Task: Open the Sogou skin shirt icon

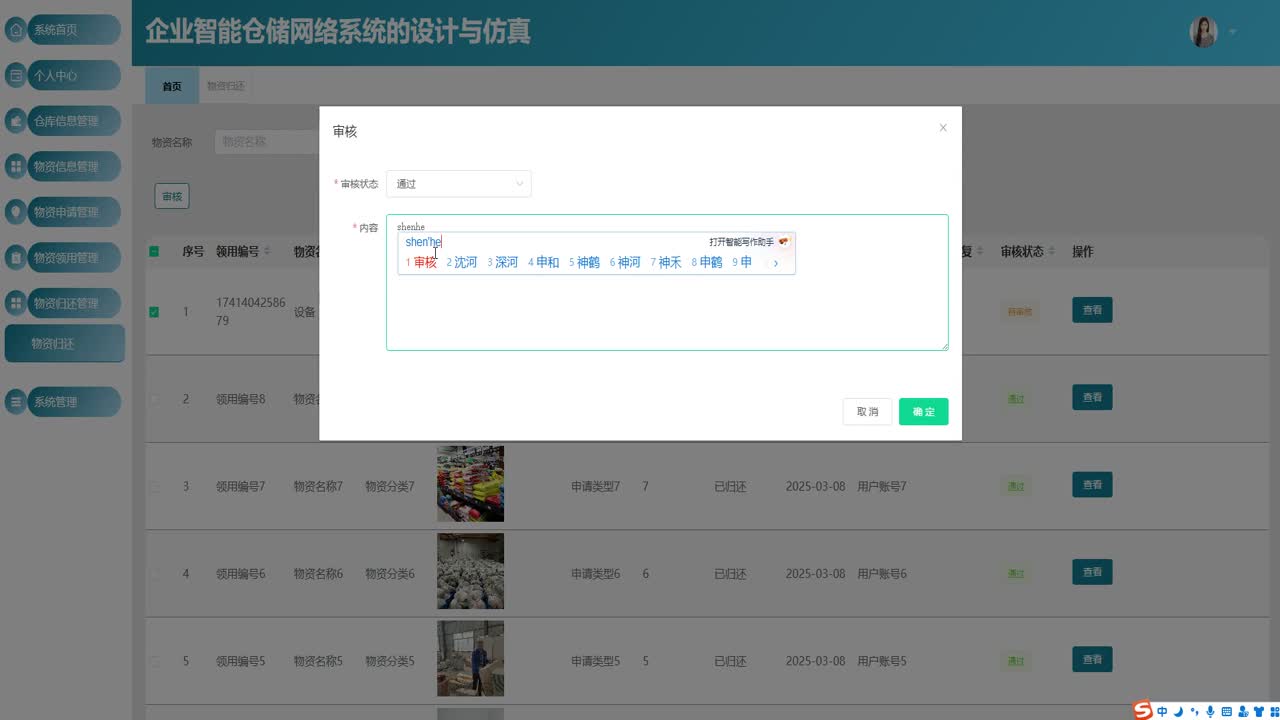Action: (x=1257, y=712)
